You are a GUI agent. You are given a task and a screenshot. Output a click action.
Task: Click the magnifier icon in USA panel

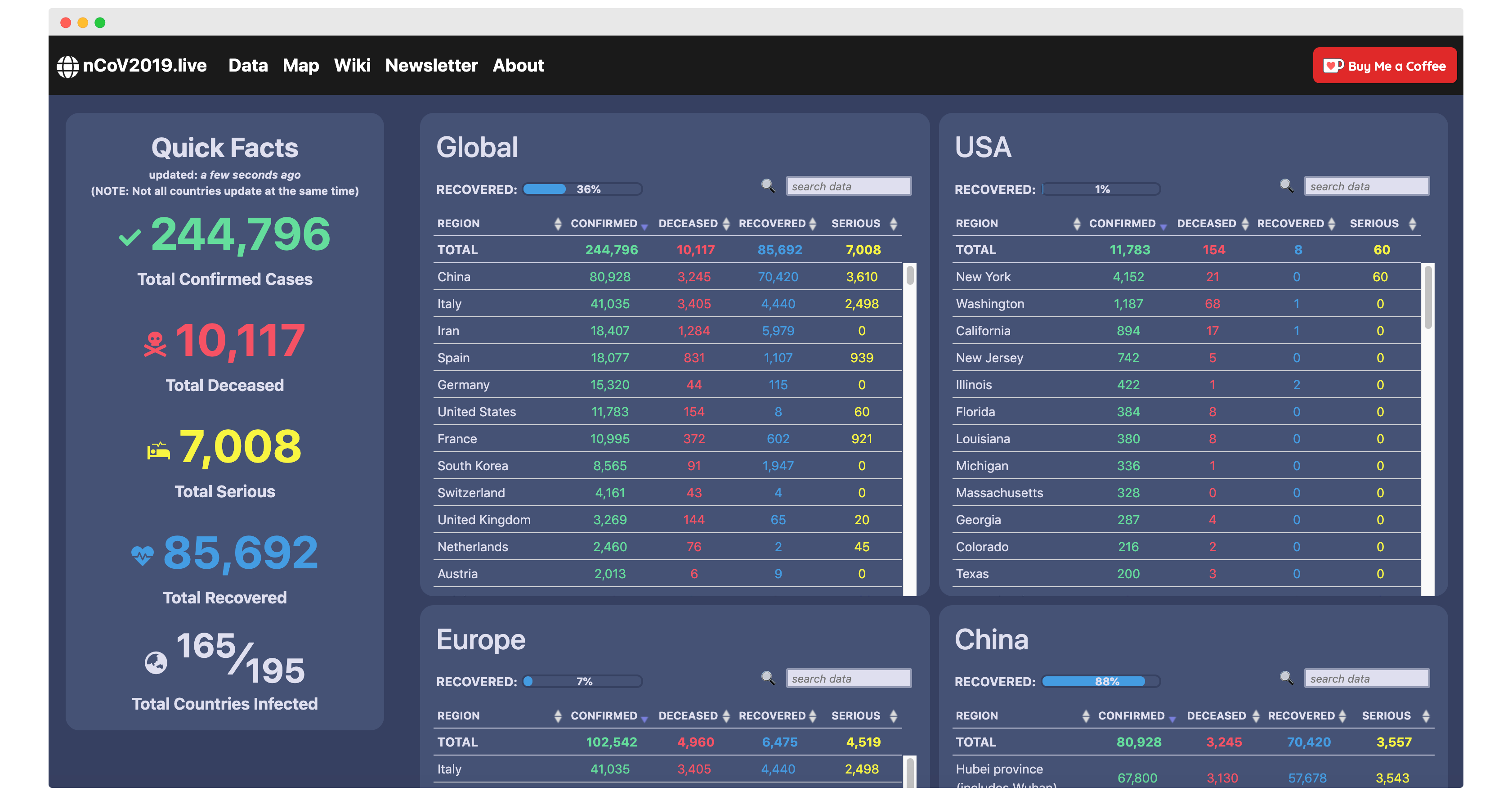tap(1285, 186)
